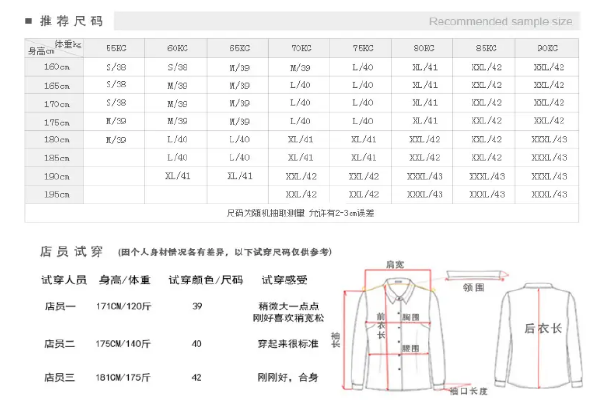Screen dimensions: 600x400
Task: Click the 前衣长 label on the front shirt
Action: click(381, 326)
